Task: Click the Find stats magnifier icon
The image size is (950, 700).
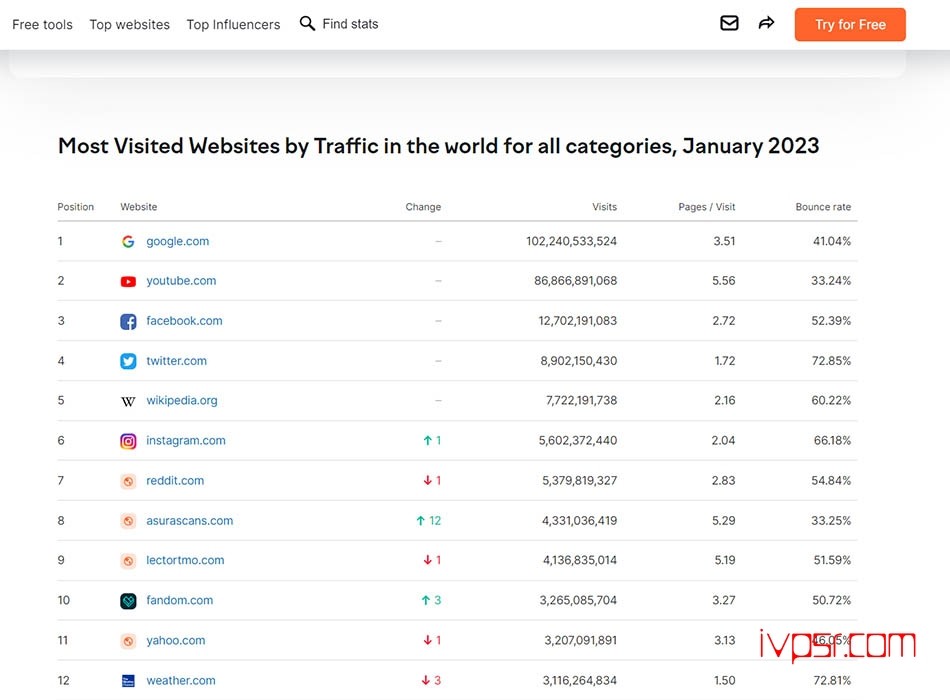Action: [x=307, y=24]
